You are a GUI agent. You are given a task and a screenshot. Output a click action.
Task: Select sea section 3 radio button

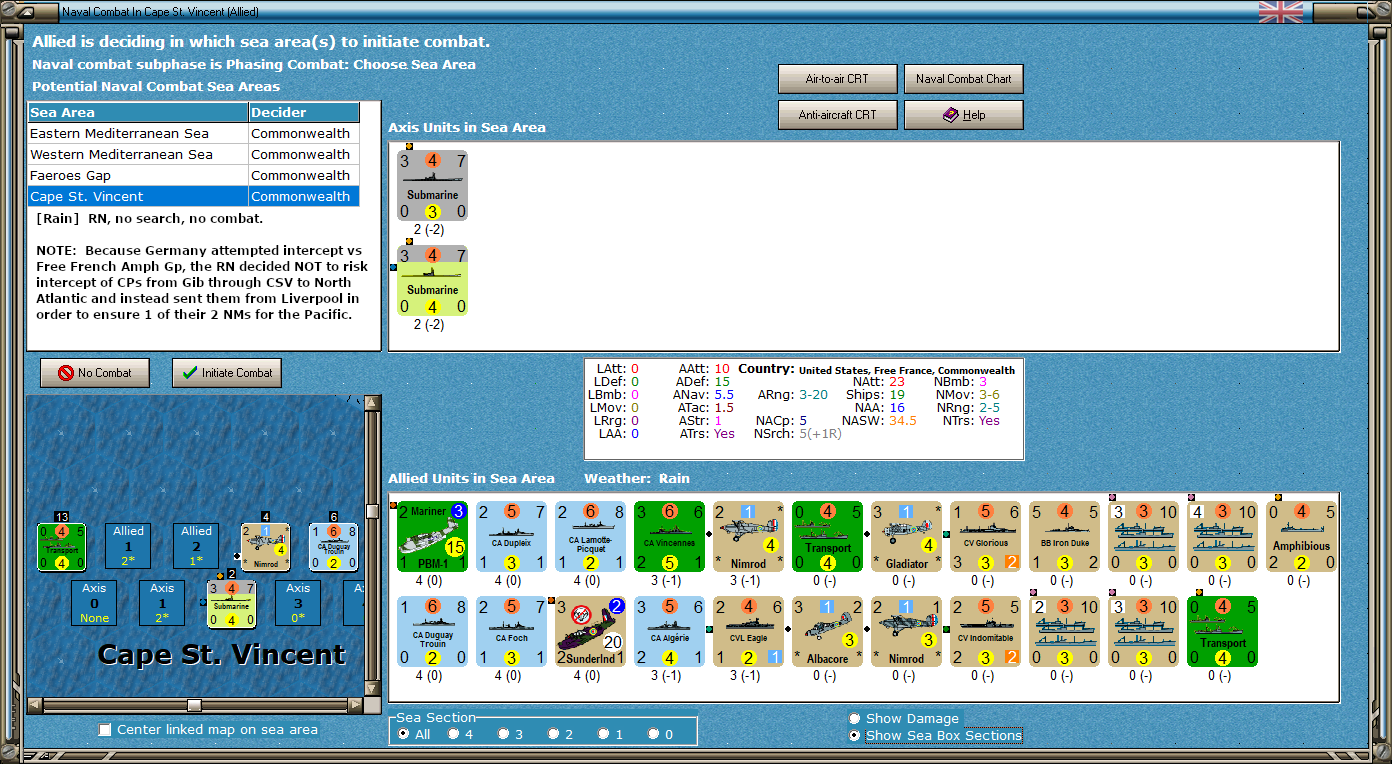click(504, 734)
